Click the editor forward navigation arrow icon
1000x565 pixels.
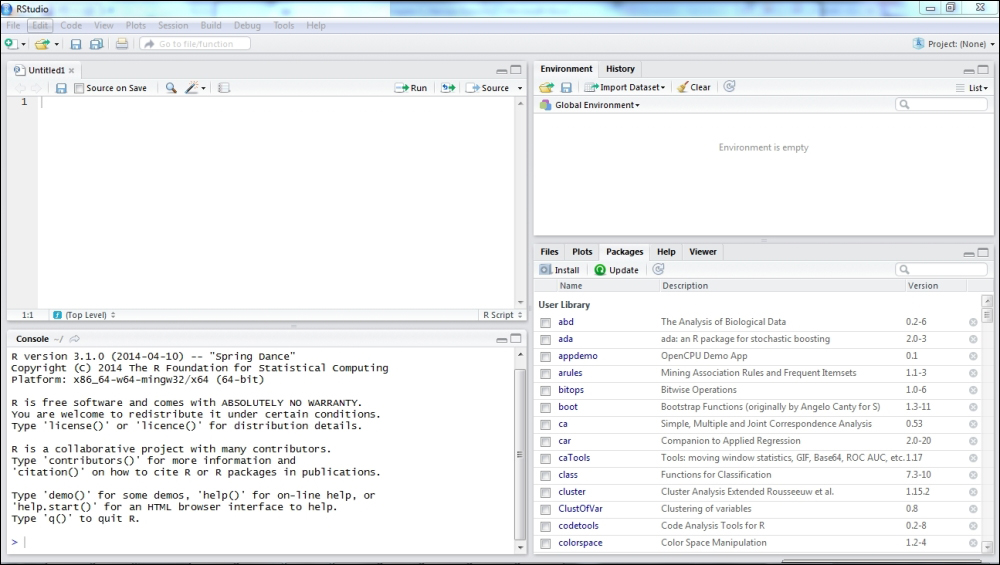36,88
